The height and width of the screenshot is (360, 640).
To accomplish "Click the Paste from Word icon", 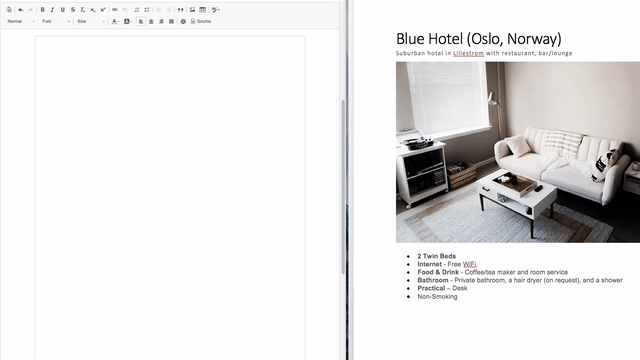I will click(9, 9).
